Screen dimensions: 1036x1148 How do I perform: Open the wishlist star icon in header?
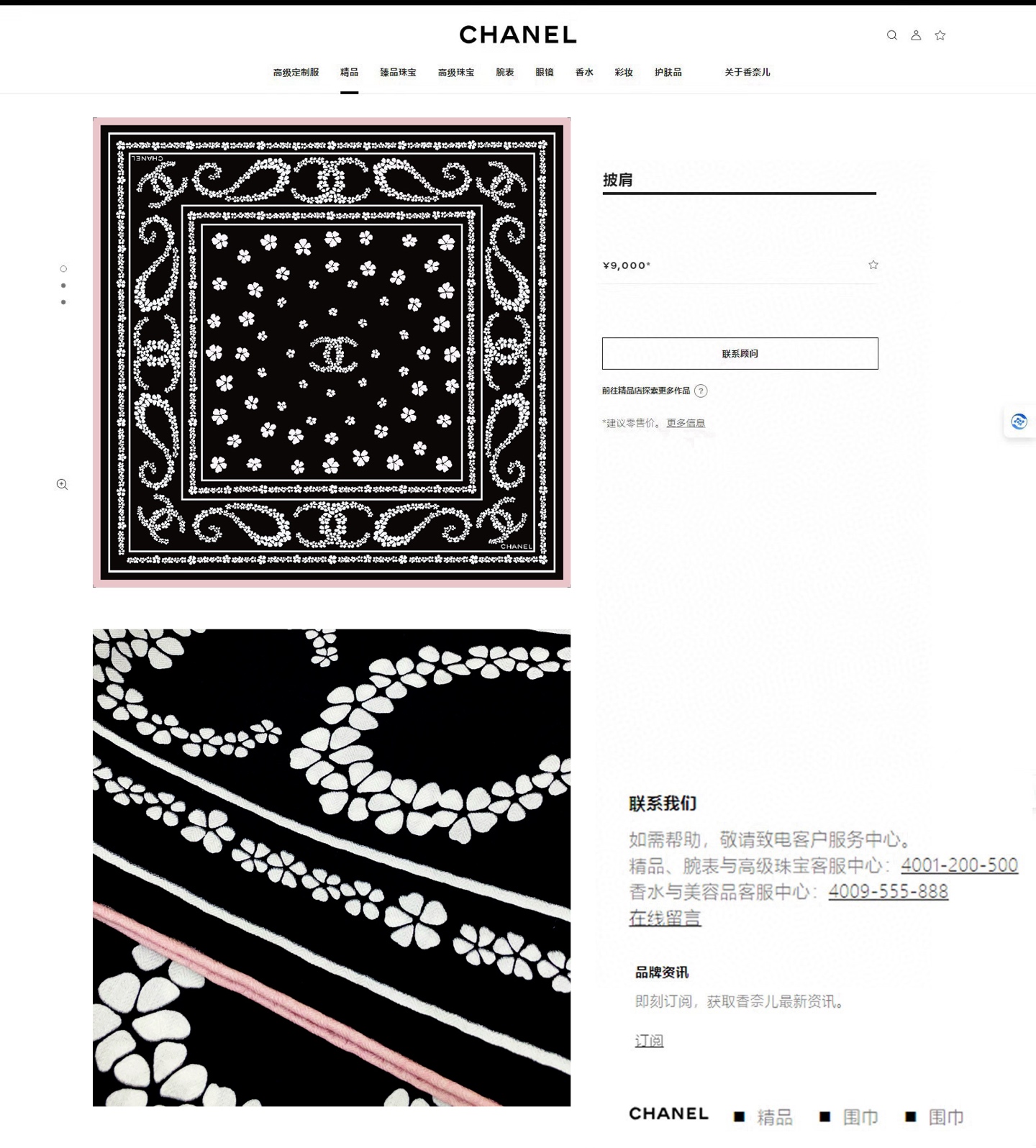940,35
